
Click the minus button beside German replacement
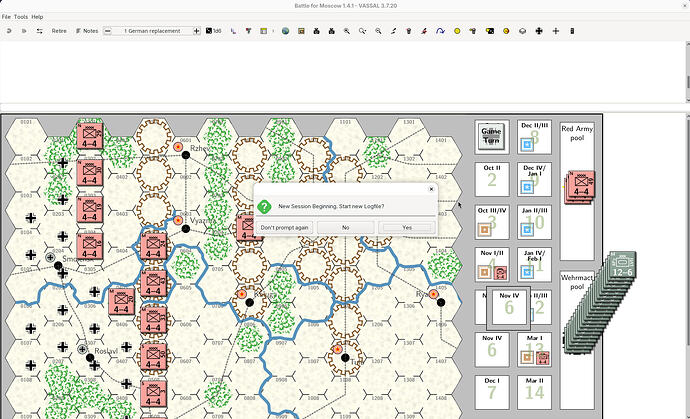pyautogui.click(x=108, y=31)
